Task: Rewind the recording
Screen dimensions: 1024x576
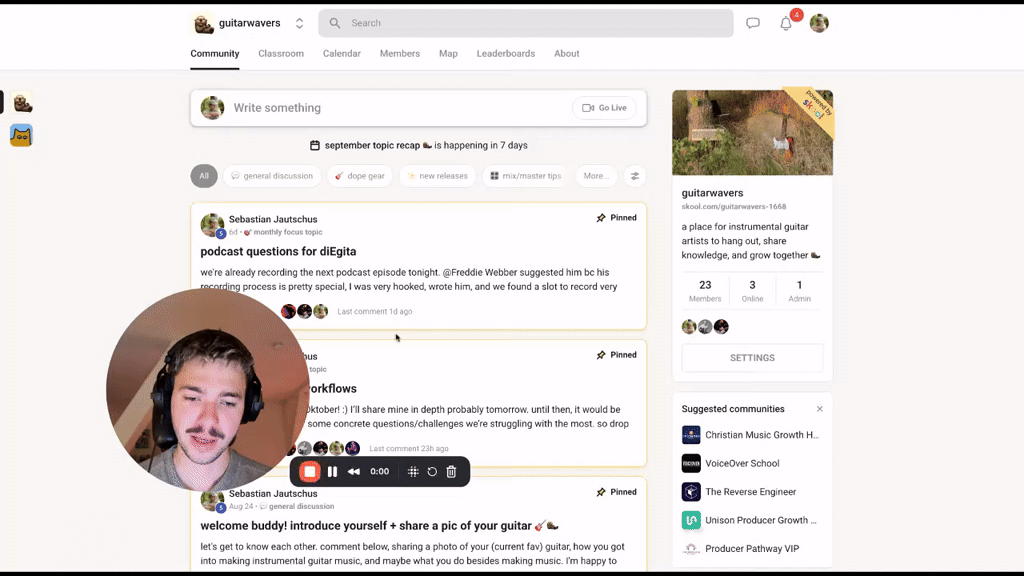Action: [x=354, y=472]
